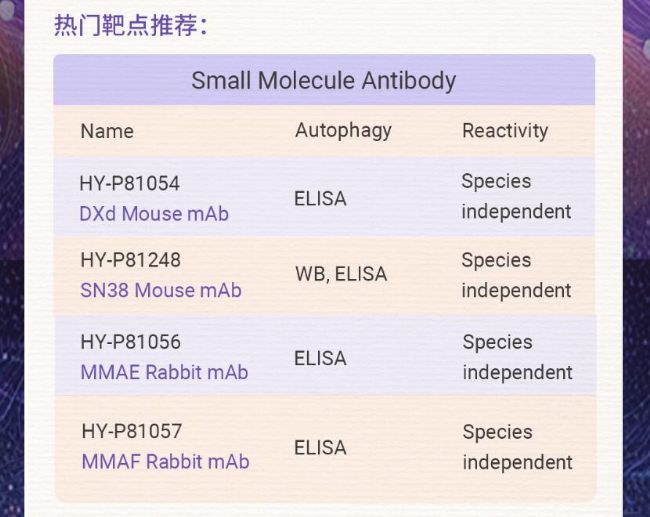
Task: Open the MMAF Rabbit mAb link
Action: (165, 462)
